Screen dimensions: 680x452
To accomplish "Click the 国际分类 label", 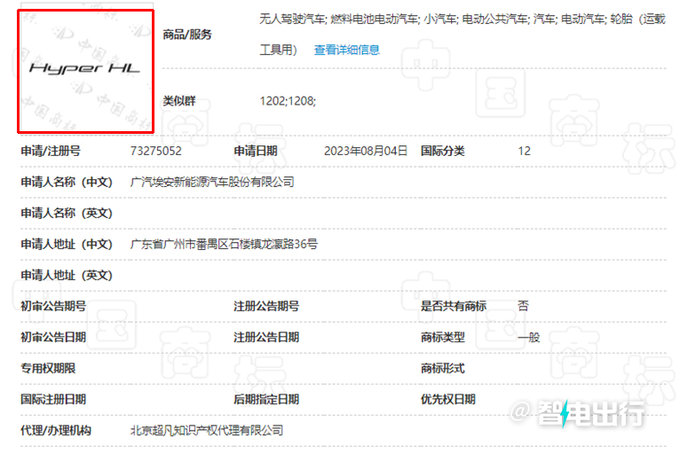I will 442,151.
